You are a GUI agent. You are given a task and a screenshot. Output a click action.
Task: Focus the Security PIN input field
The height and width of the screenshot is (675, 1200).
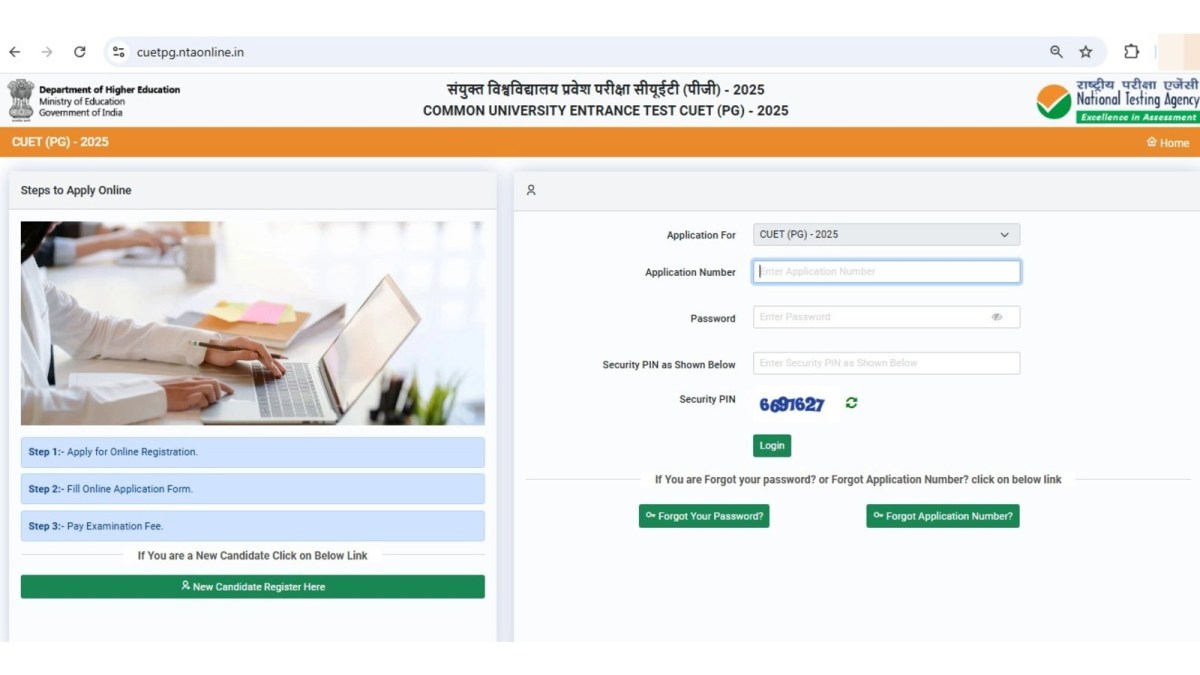point(886,363)
